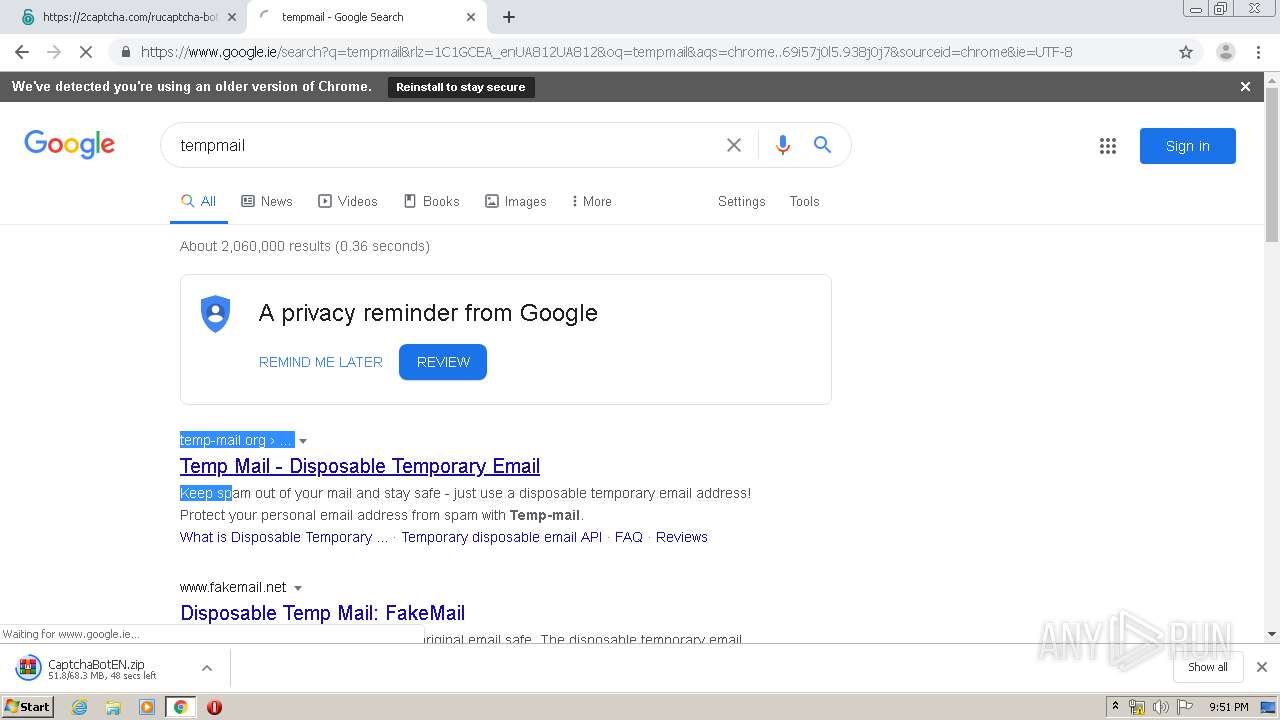1280x720 pixels.
Task: Open search Settings
Action: point(741,201)
